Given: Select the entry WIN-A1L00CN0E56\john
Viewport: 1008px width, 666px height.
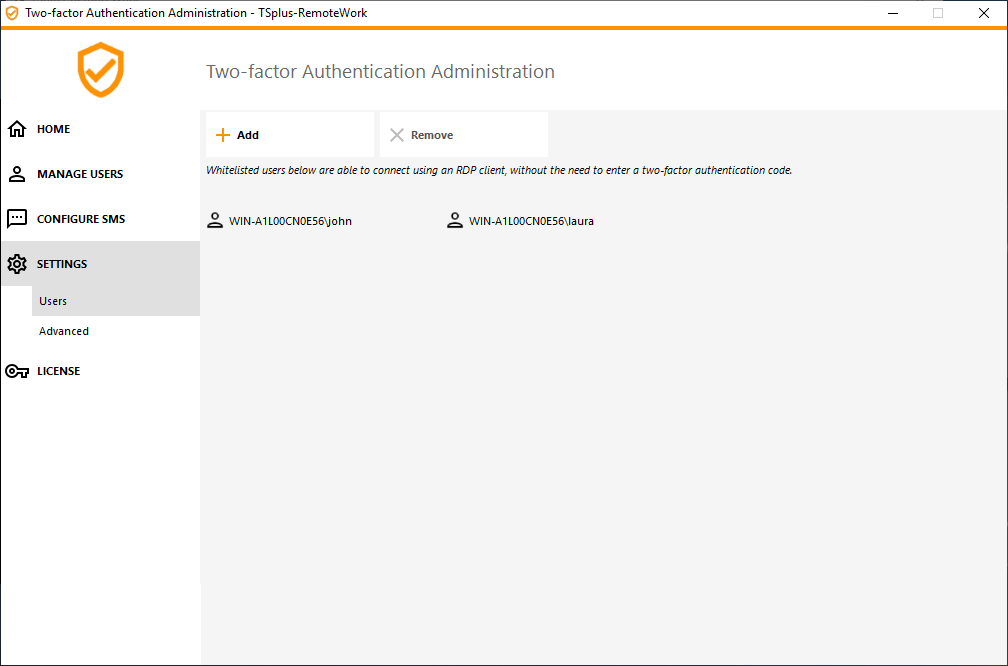Looking at the screenshot, I should pos(290,220).
